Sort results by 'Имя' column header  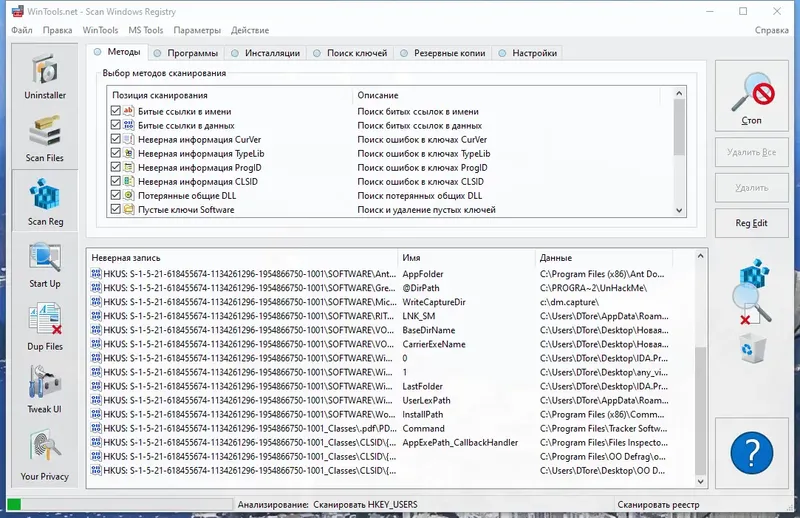coord(466,258)
